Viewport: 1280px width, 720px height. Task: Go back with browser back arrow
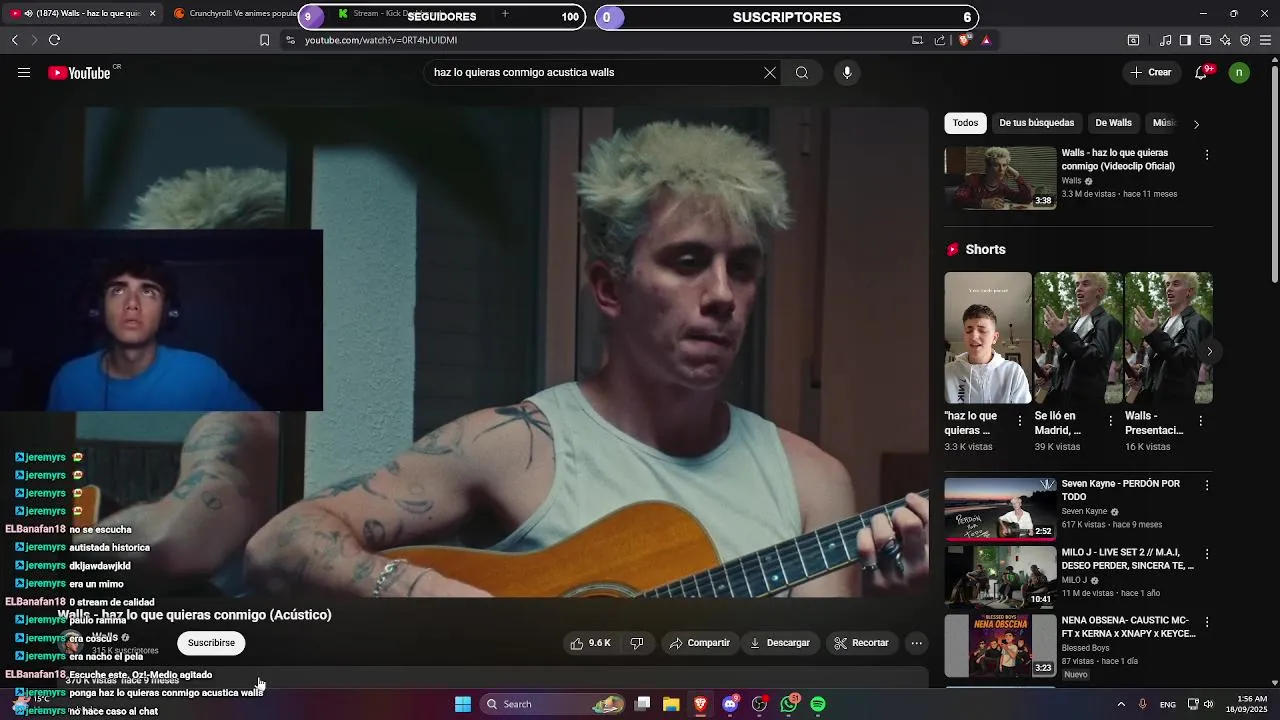pyautogui.click(x=15, y=40)
